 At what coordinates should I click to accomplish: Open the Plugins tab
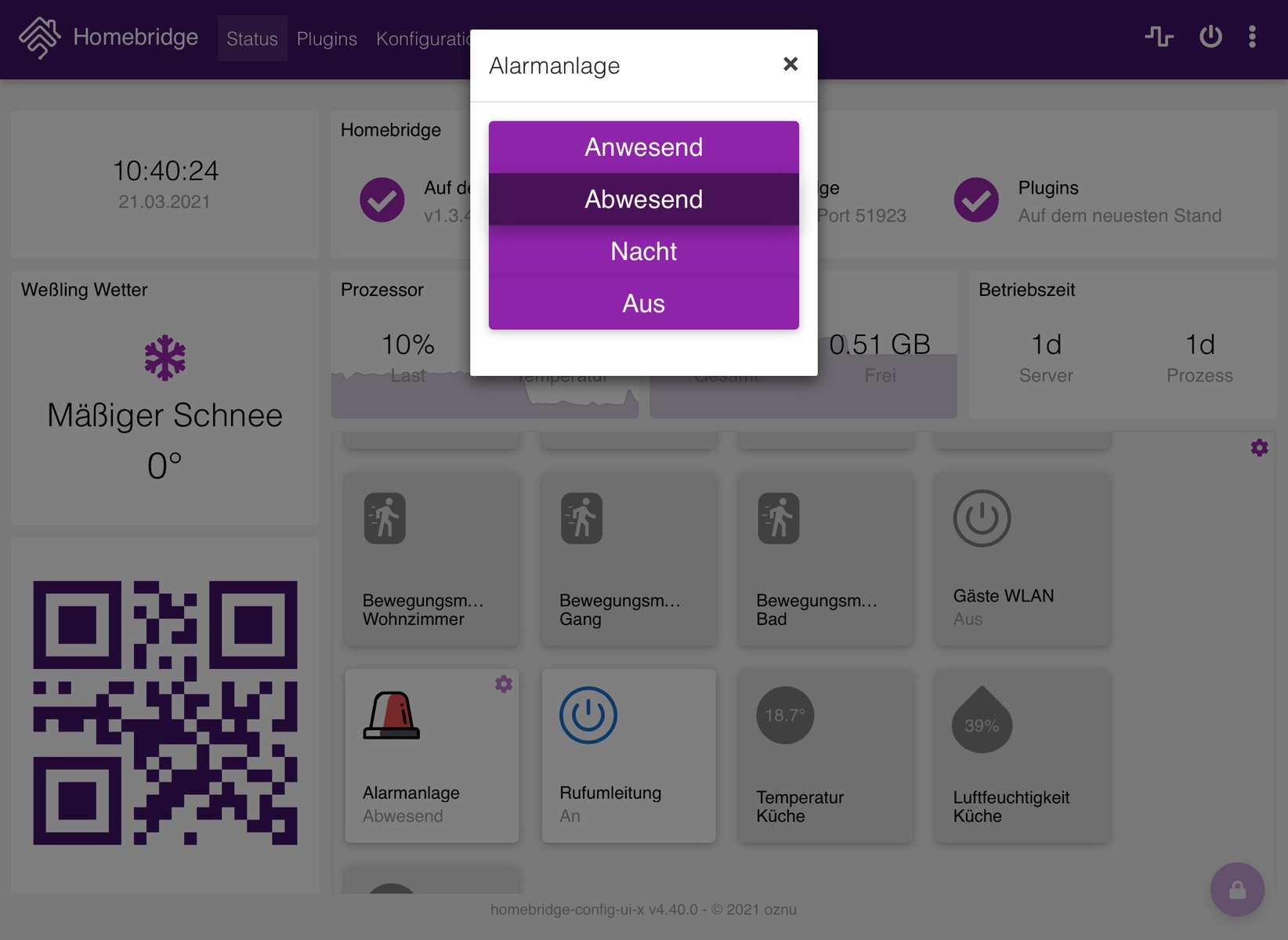click(x=327, y=38)
